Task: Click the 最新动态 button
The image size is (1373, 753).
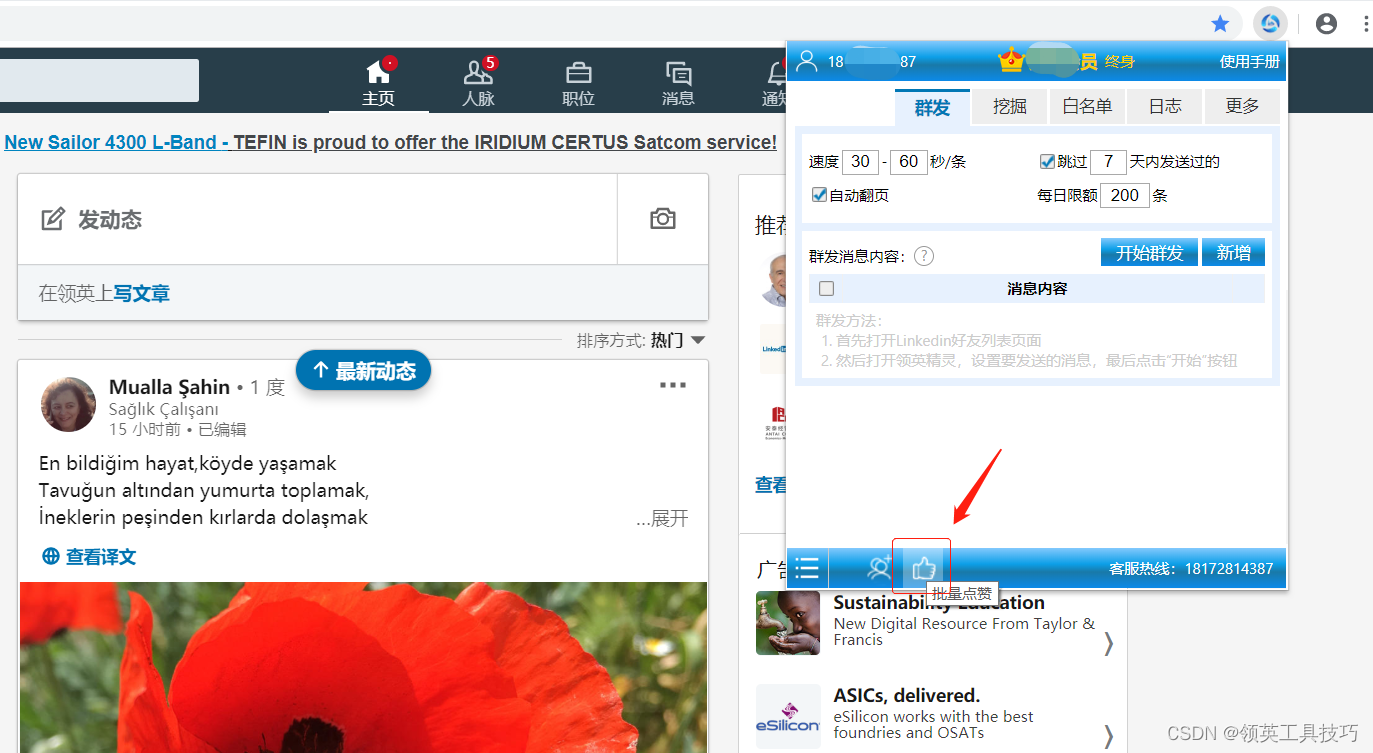Action: click(x=364, y=371)
